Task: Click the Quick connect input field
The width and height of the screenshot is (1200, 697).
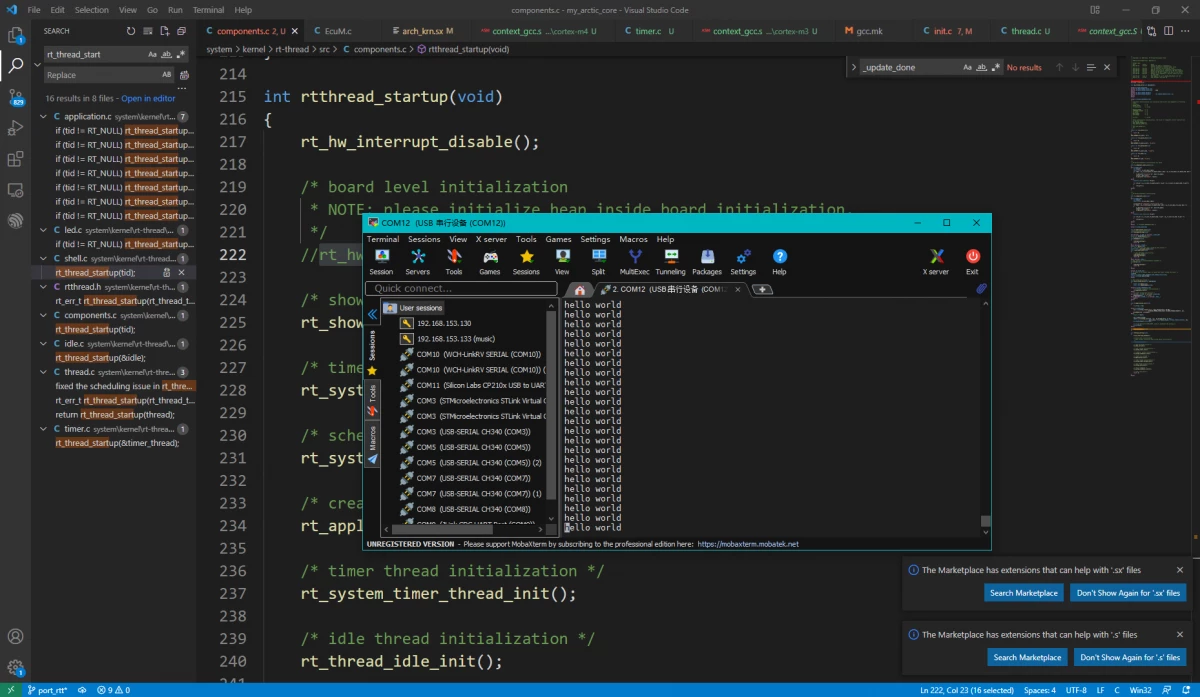Action: [x=461, y=289]
